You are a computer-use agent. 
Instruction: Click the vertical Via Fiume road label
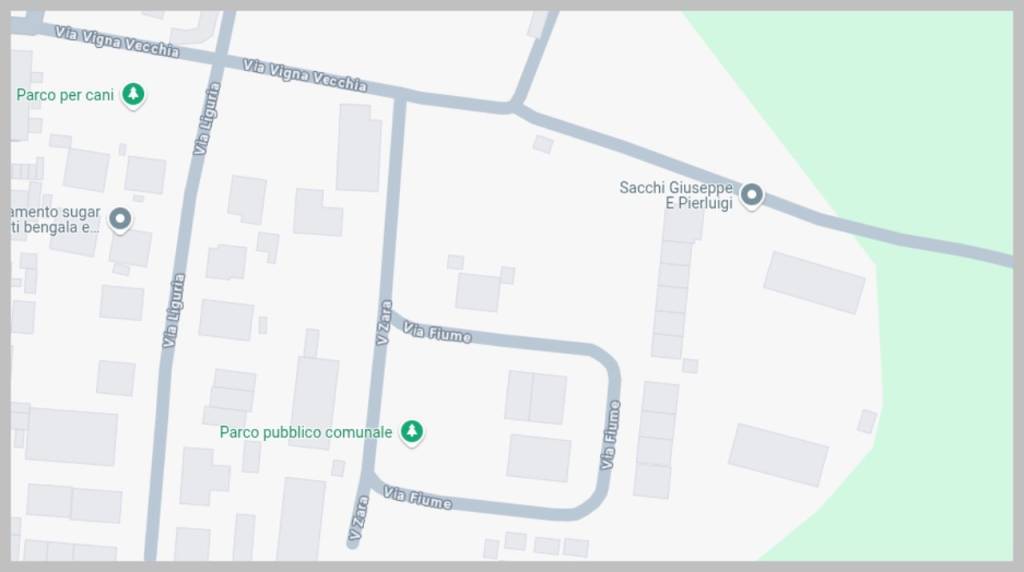[610, 435]
